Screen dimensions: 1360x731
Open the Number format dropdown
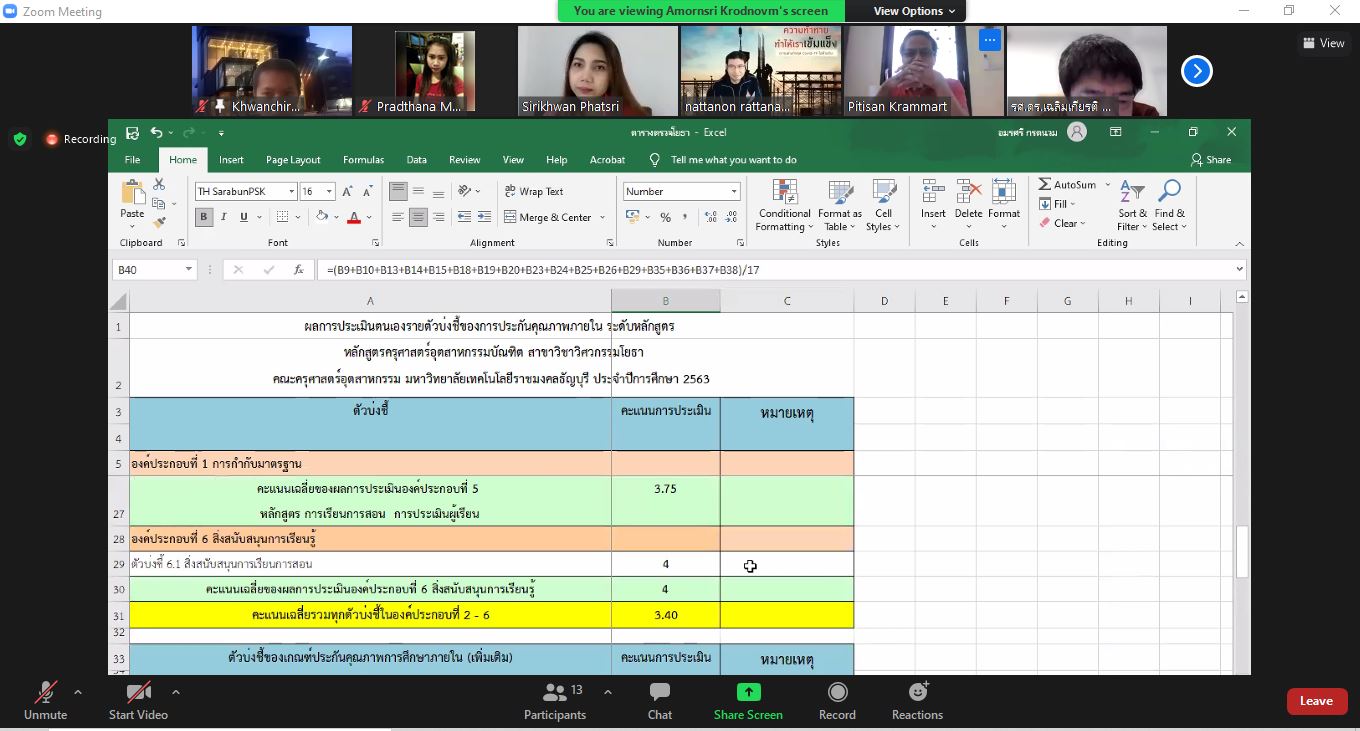733,191
